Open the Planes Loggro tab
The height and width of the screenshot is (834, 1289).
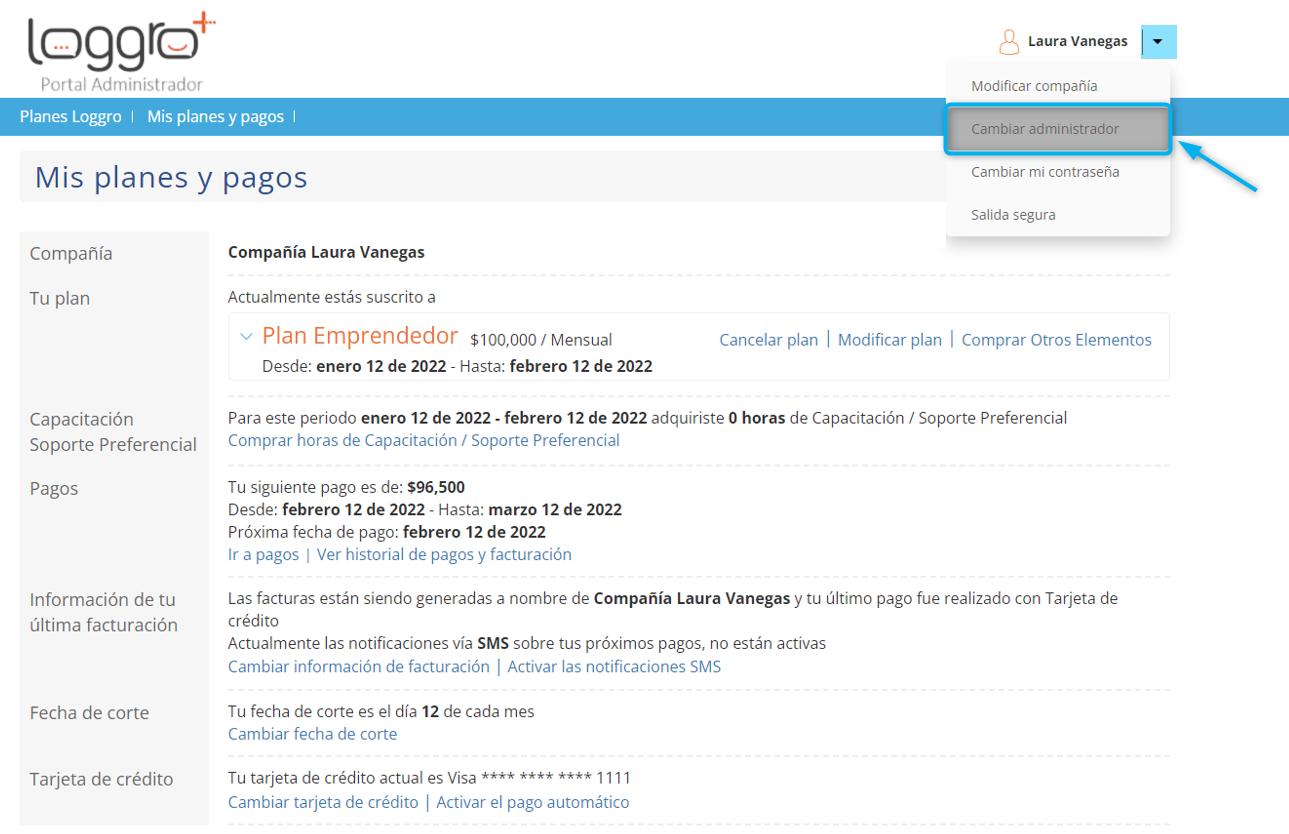[70, 117]
